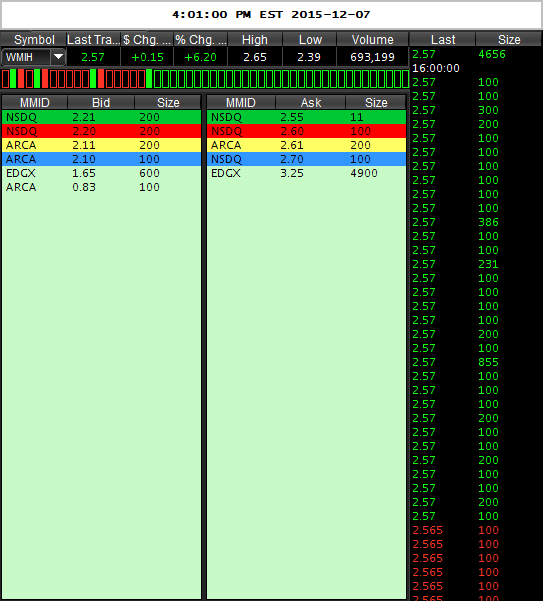Select the volume value 693,199
This screenshot has width=543, height=601.
(372, 57)
